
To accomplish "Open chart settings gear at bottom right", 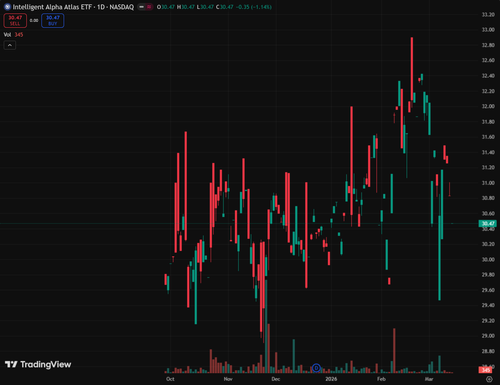I will pos(489,379).
